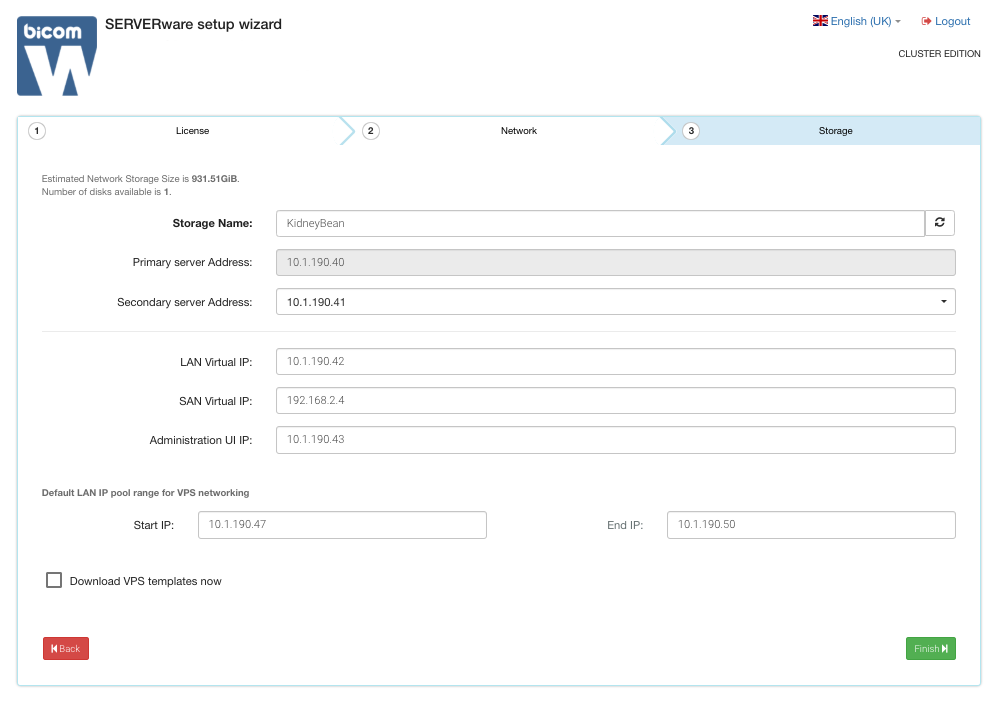Click step 1 circle for License

click(37, 131)
